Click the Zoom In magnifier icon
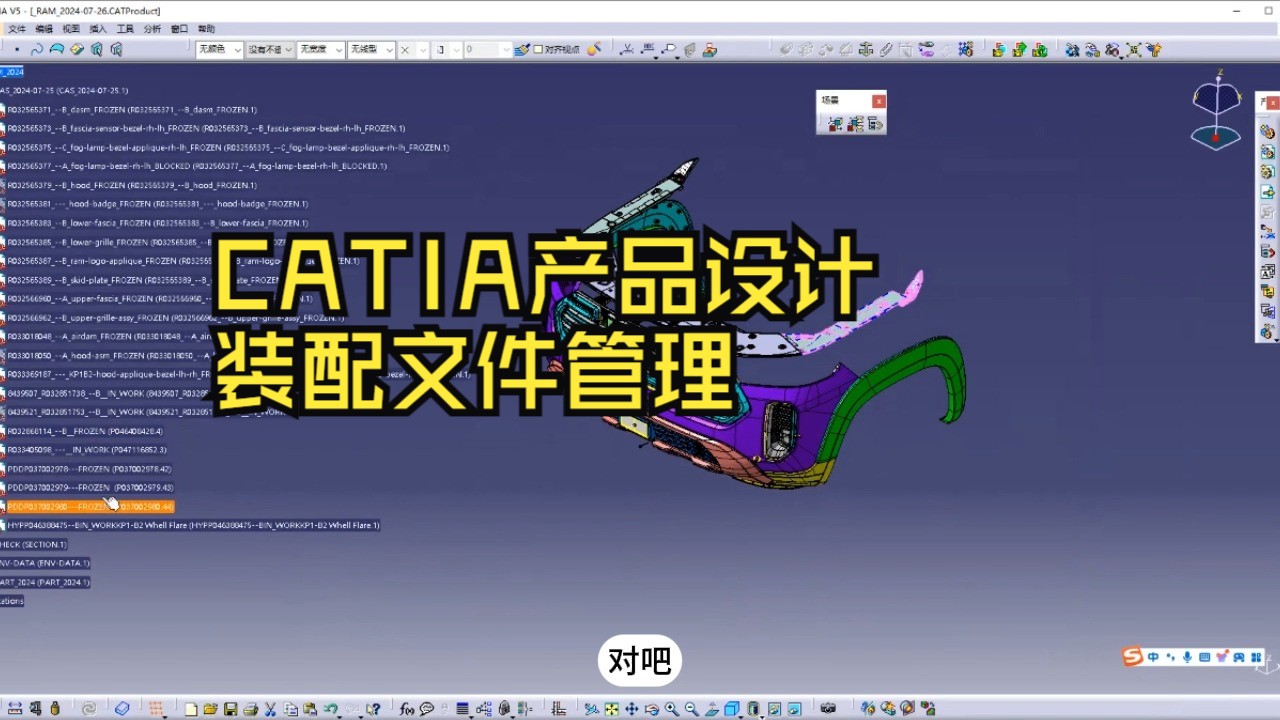Viewport: 1280px width, 720px height. click(x=671, y=709)
